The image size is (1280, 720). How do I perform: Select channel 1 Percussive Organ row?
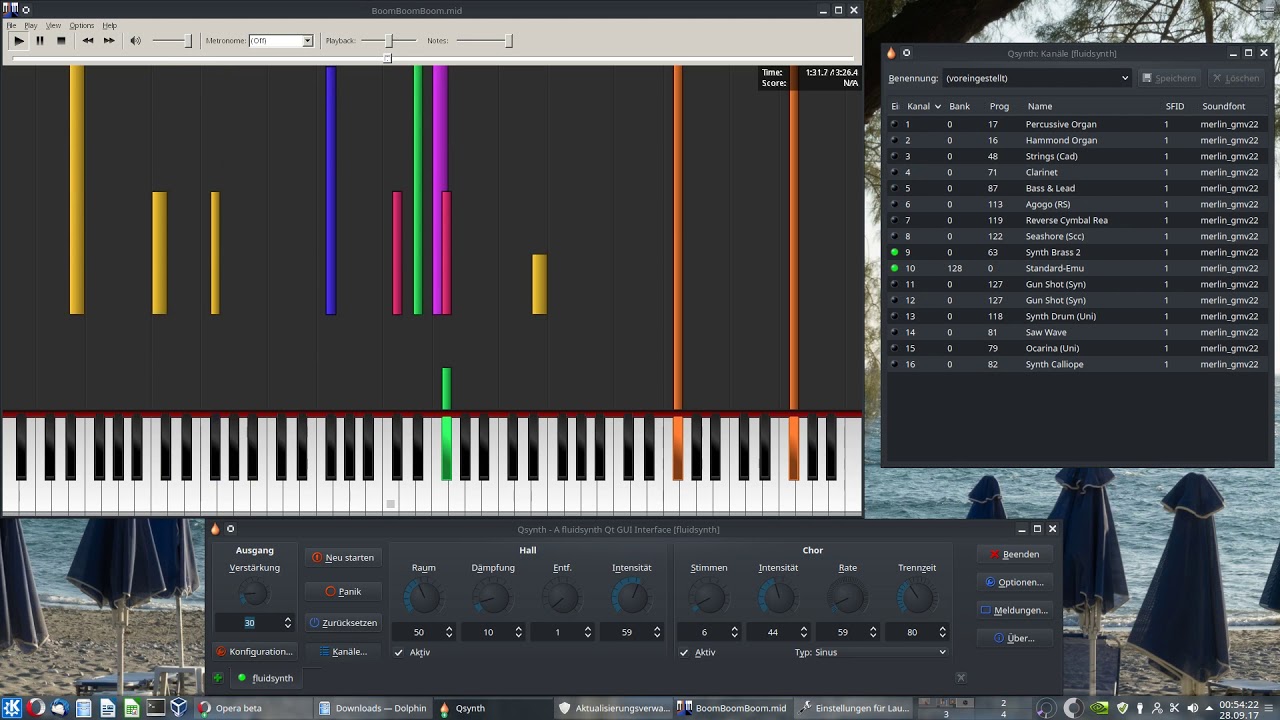1078,124
